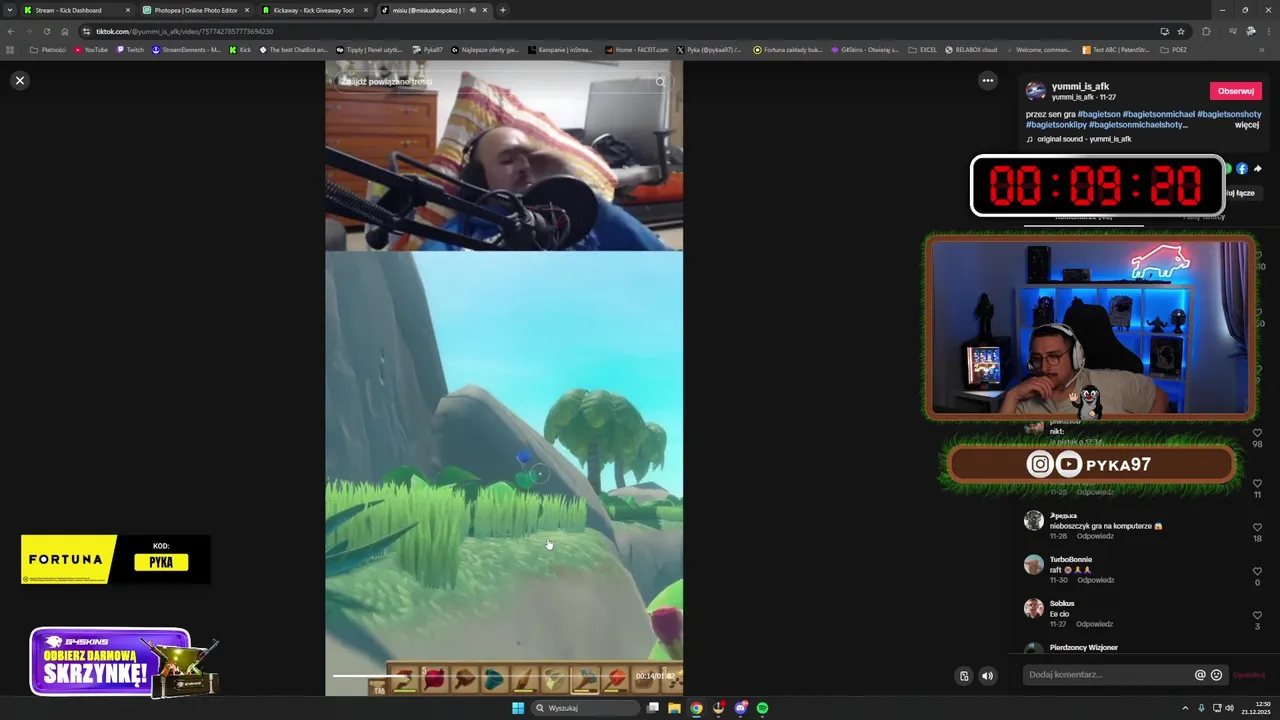Insert a mention with the @ icon
Viewport: 1280px width, 720px height.
click(1200, 675)
